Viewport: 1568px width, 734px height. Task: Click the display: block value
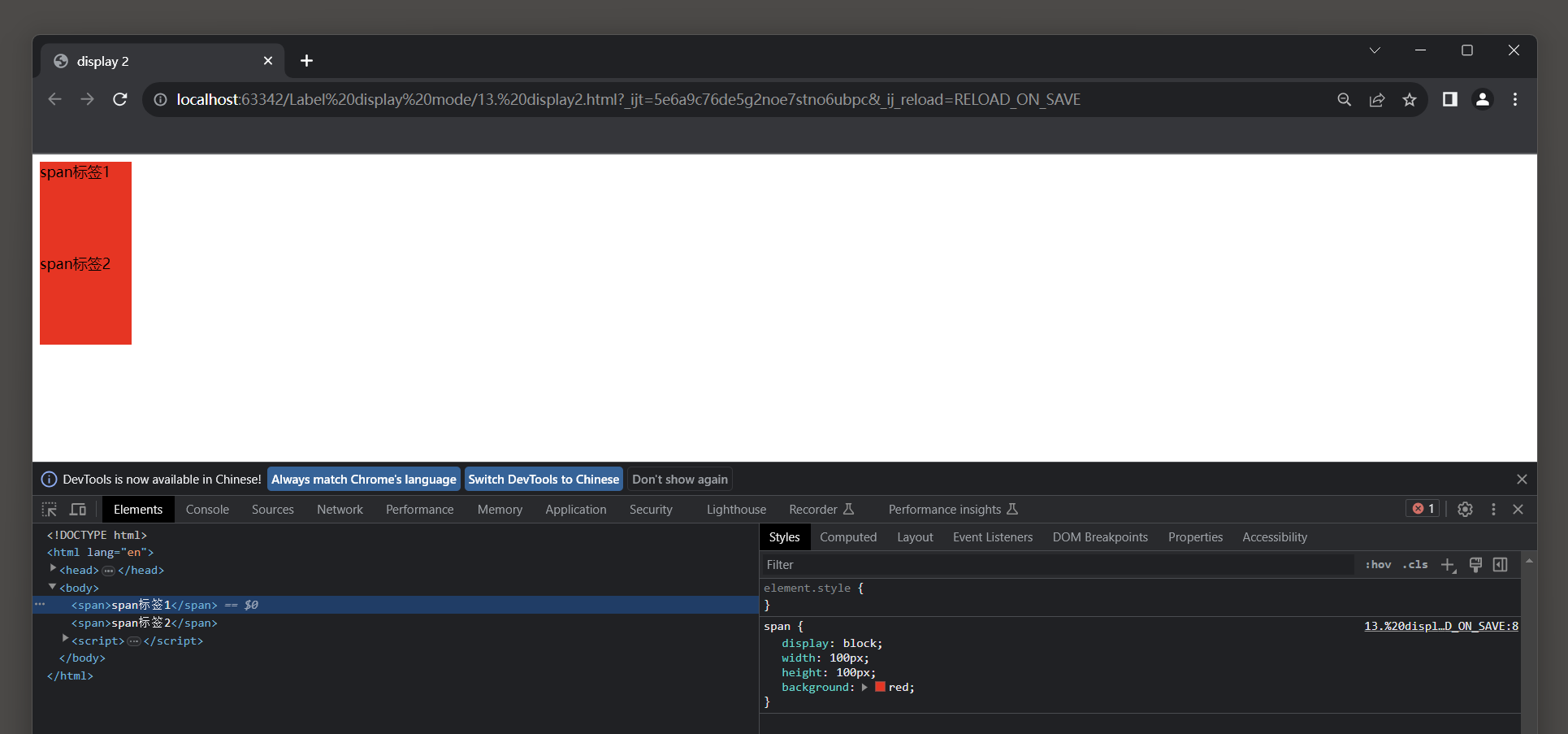pos(860,644)
